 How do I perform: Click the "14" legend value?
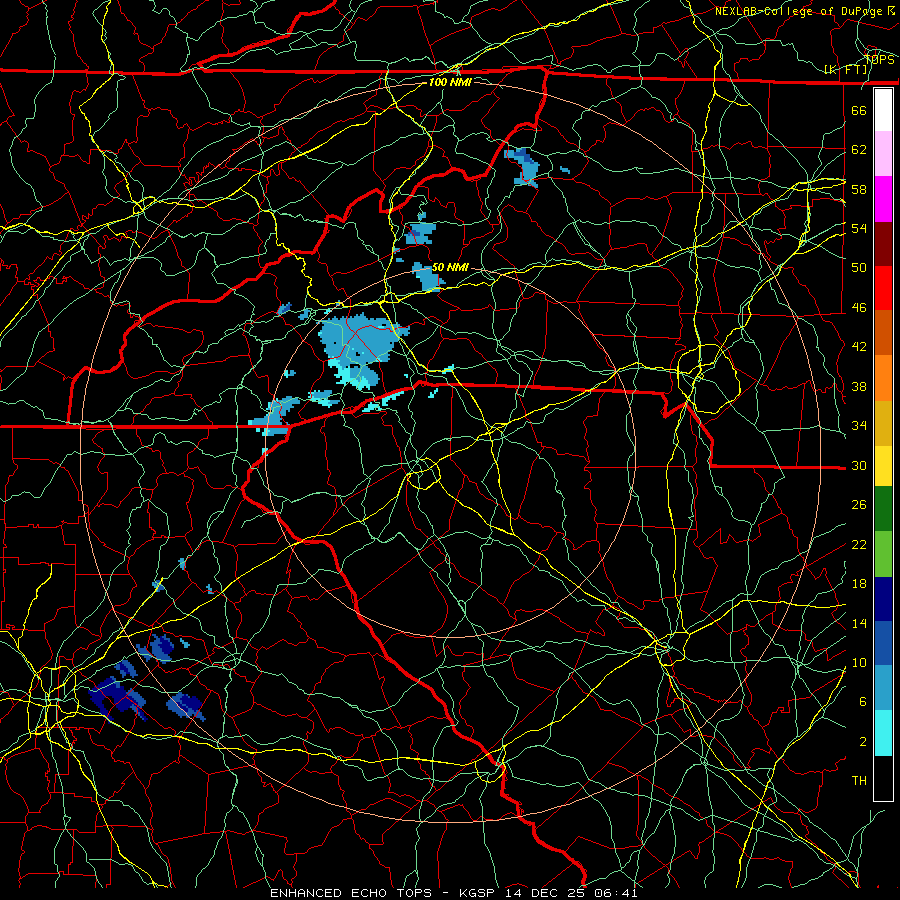pos(859,623)
